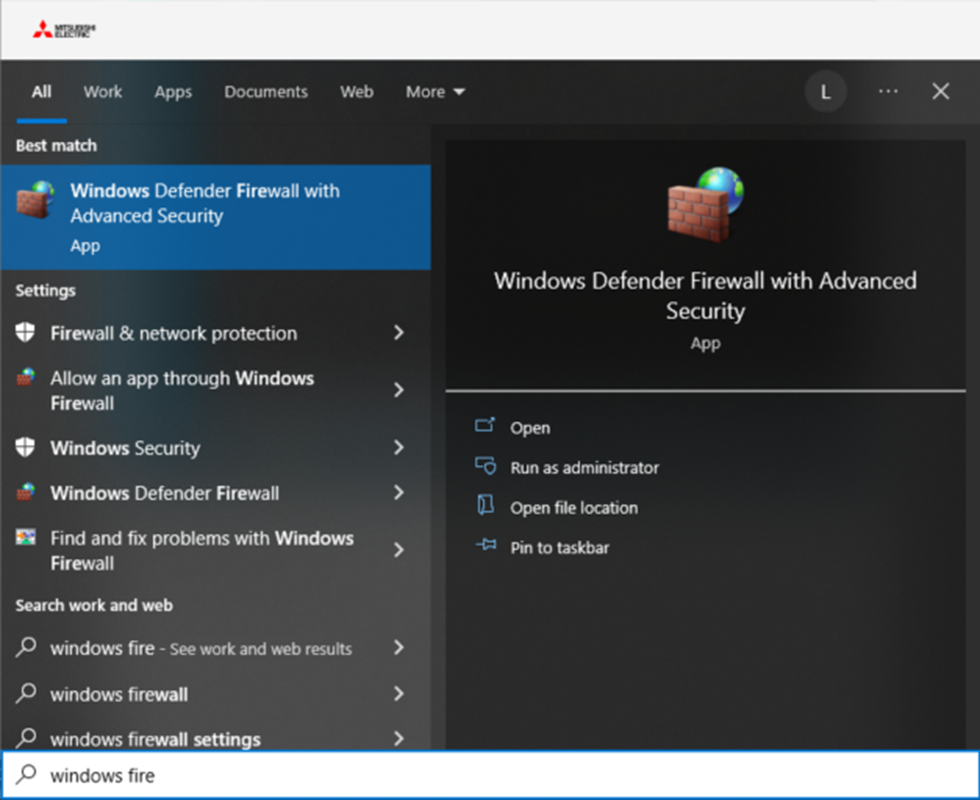The width and height of the screenshot is (980, 800).
Task: Expand the 'windows firewall' suggestion arrow
Action: (399, 693)
